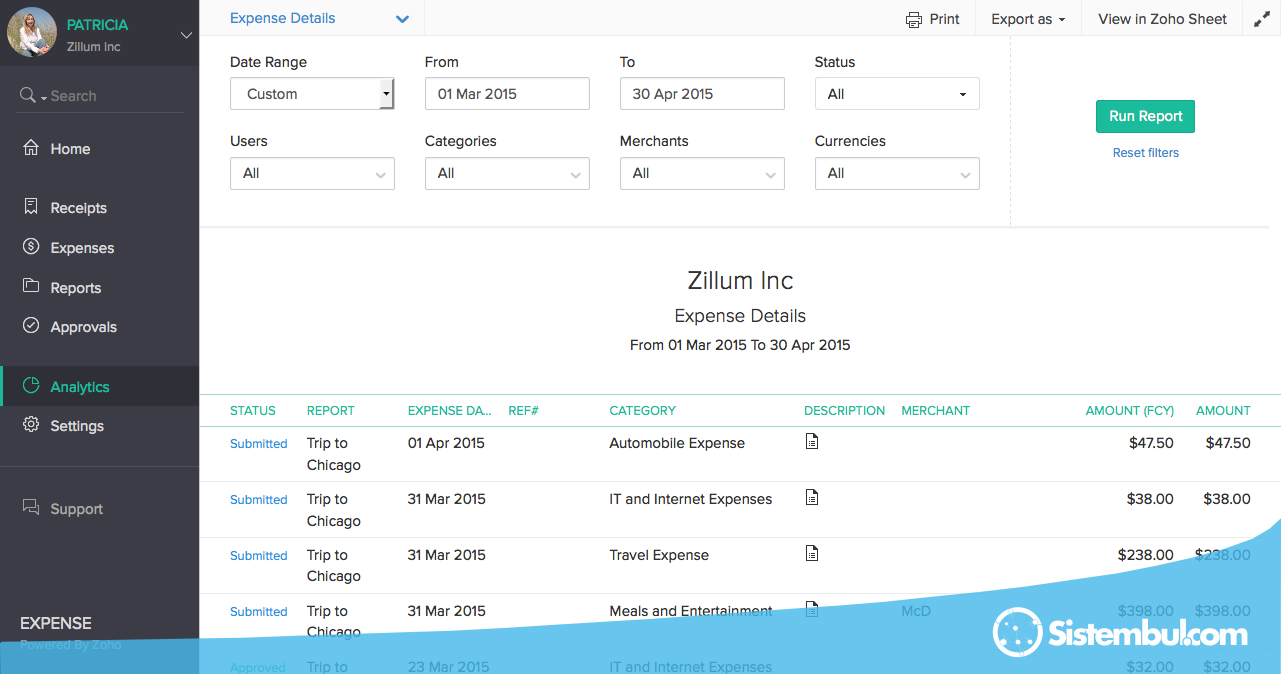Click the 01 Apr 2015 expense date

coord(446,443)
